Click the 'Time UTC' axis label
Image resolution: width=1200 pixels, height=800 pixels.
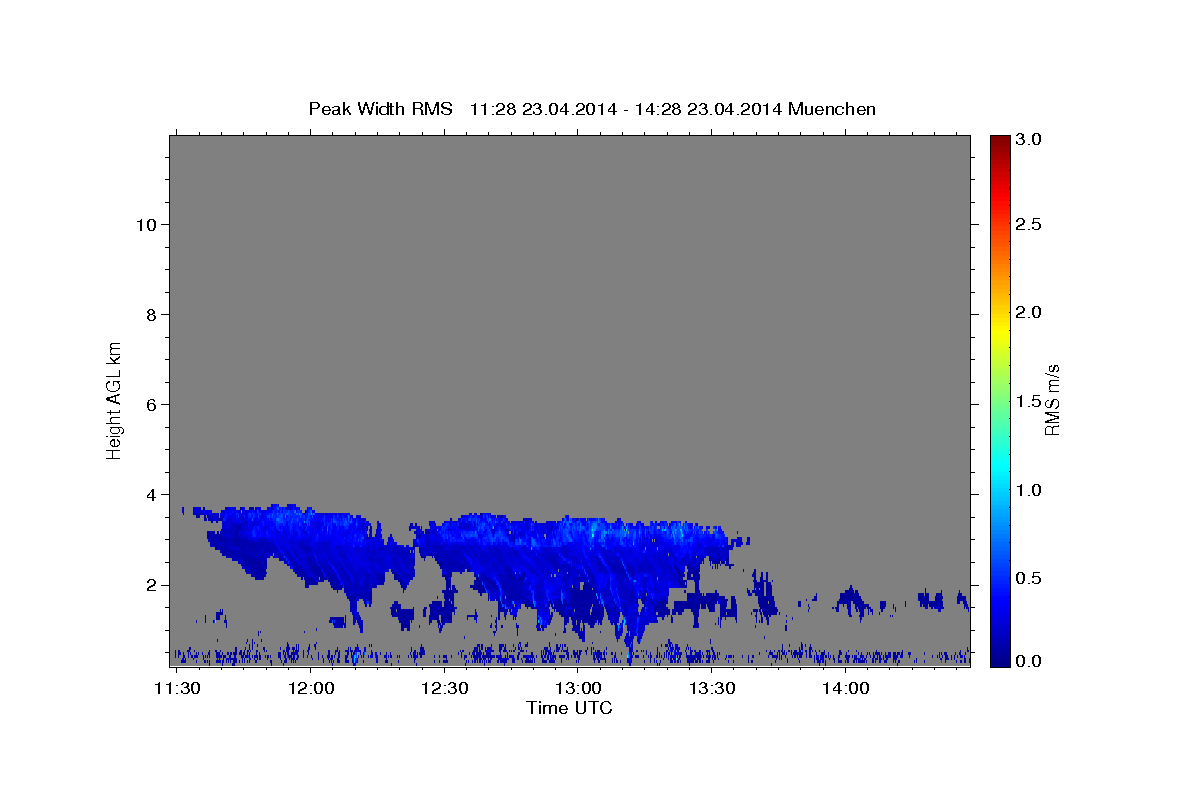[569, 708]
